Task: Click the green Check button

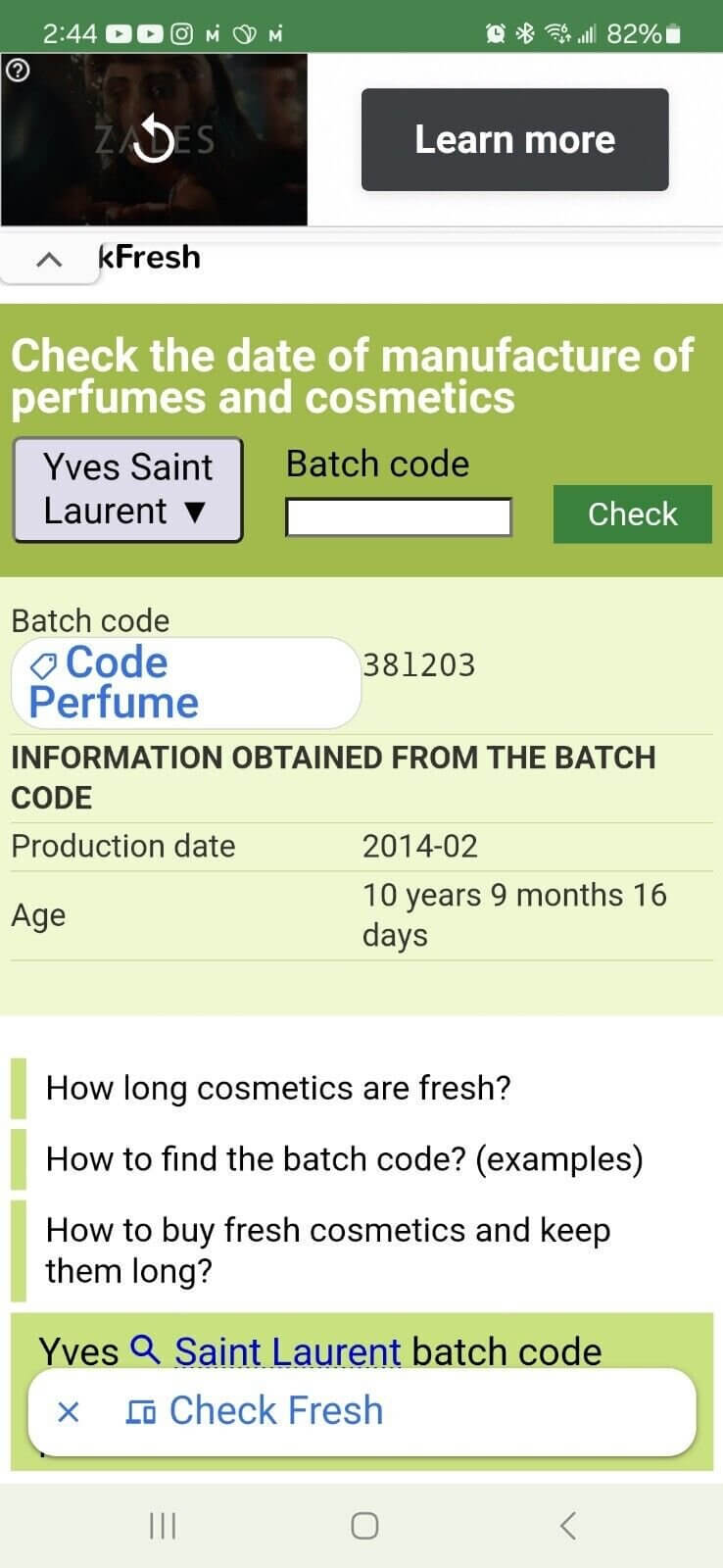Action: [x=632, y=514]
